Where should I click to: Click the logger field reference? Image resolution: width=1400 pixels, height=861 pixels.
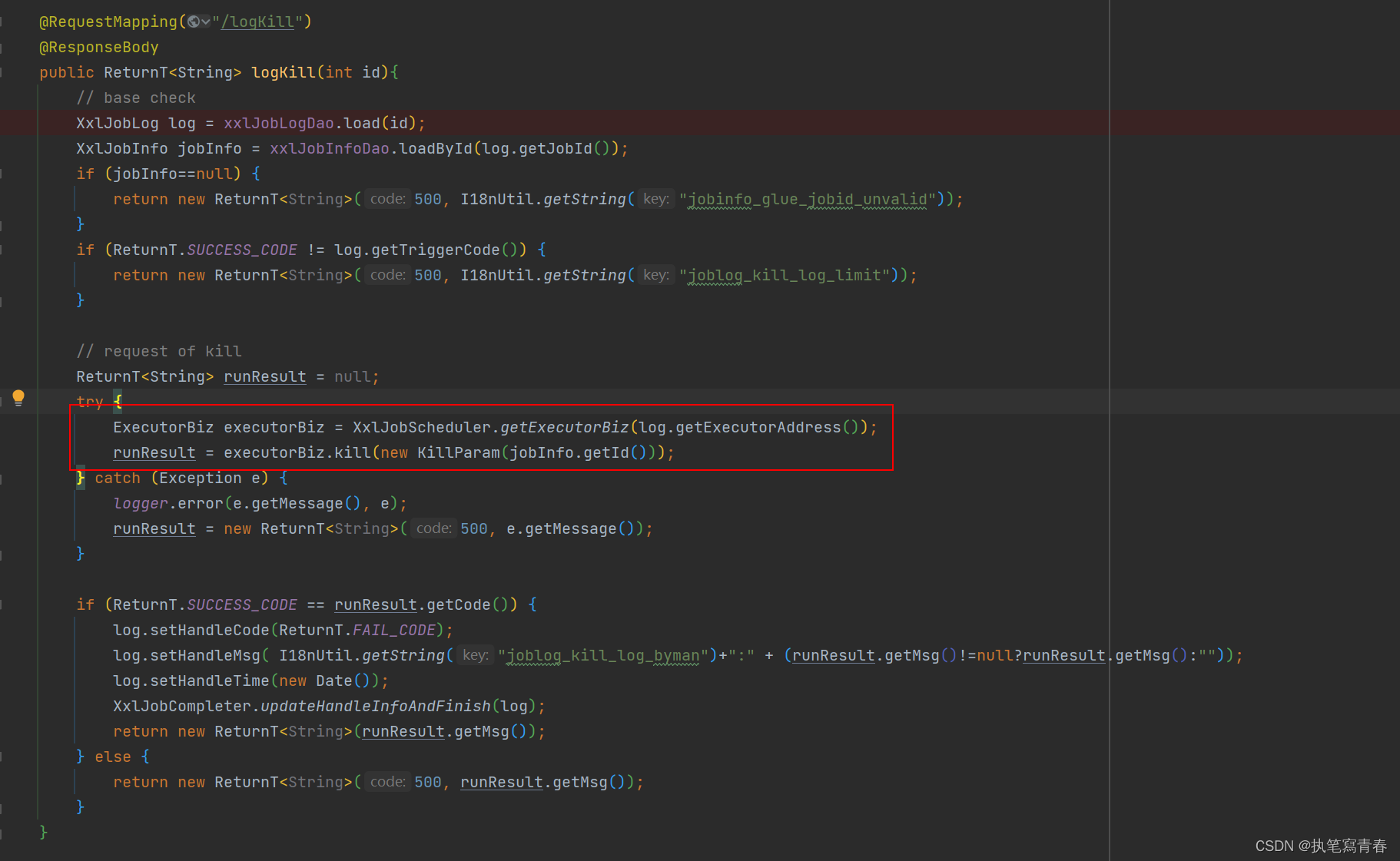tap(141, 503)
